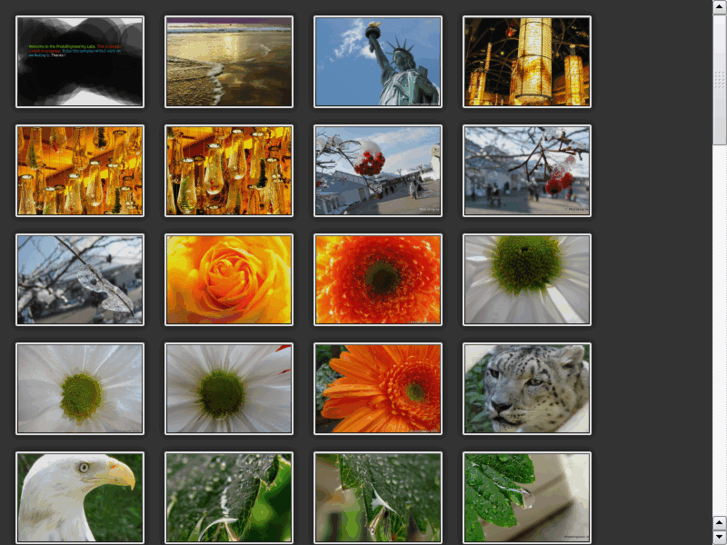Open the Statue of Liberty thumbnail
Viewport: 727px width, 545px height.
coord(378,62)
